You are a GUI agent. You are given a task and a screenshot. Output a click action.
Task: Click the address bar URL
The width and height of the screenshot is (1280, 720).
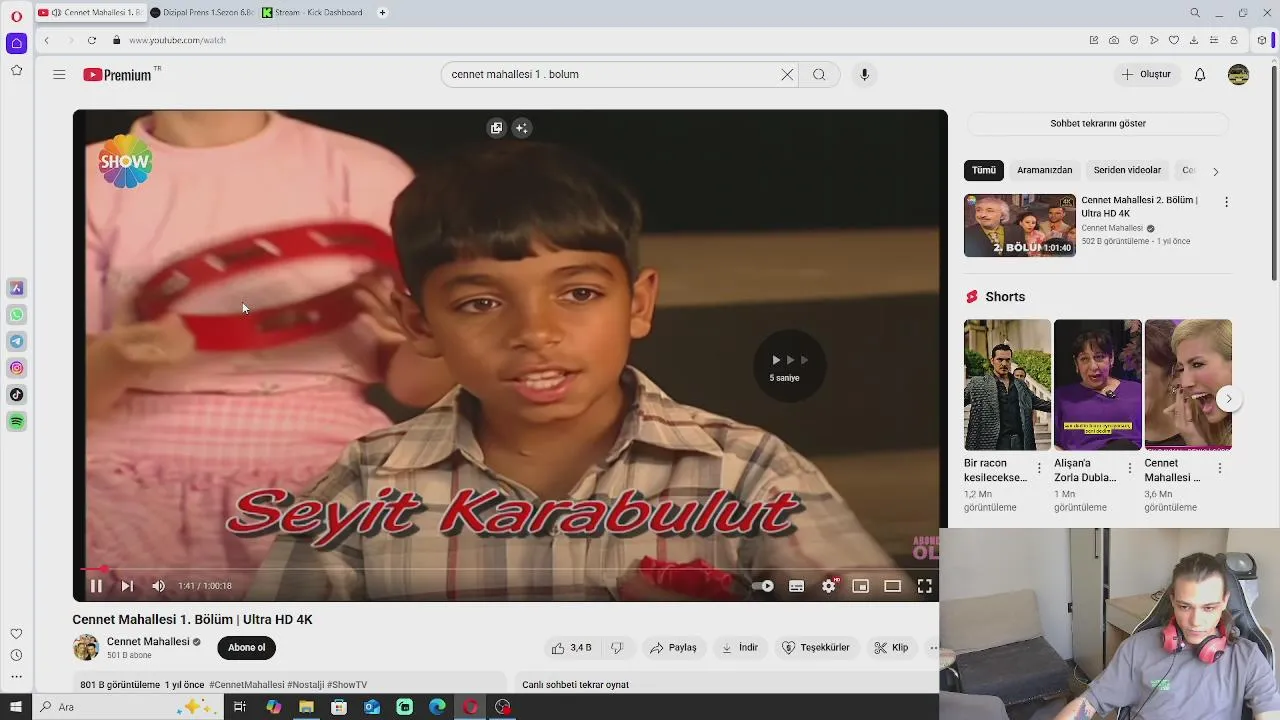177,40
